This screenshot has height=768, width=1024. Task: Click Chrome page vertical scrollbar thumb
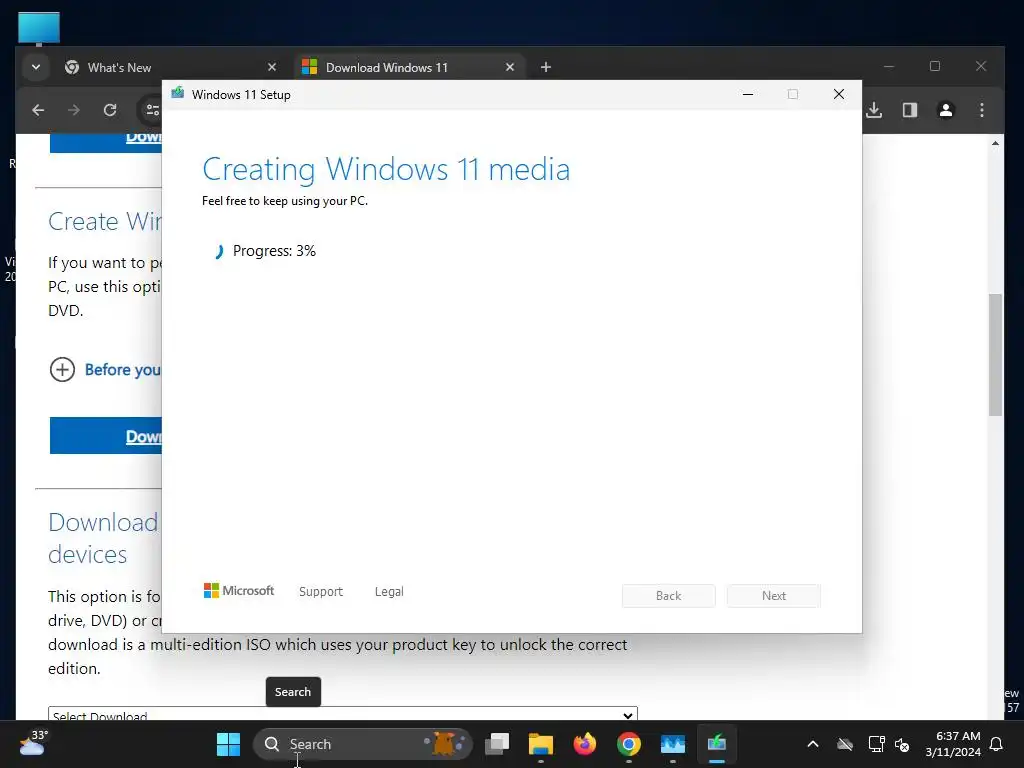[995, 355]
